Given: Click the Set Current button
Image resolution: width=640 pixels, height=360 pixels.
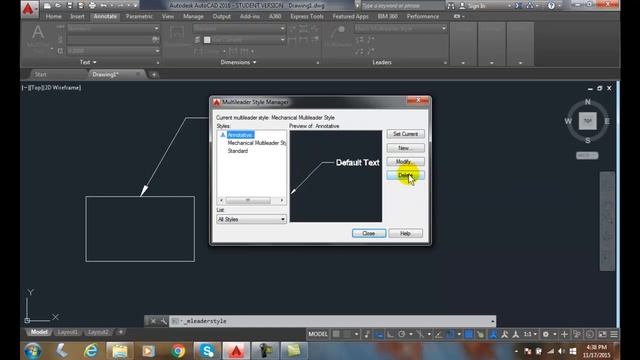Looking at the screenshot, I should click(x=405, y=134).
